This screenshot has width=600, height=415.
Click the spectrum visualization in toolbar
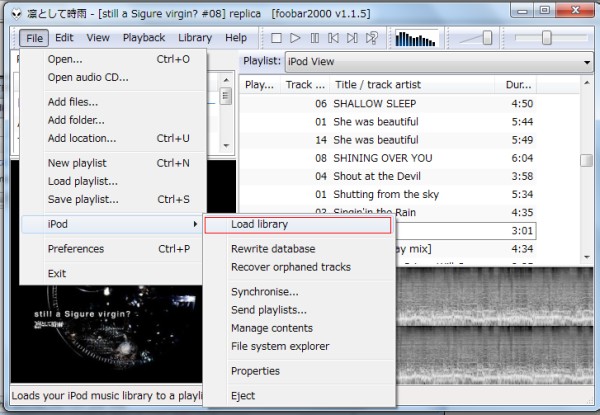tap(416, 38)
